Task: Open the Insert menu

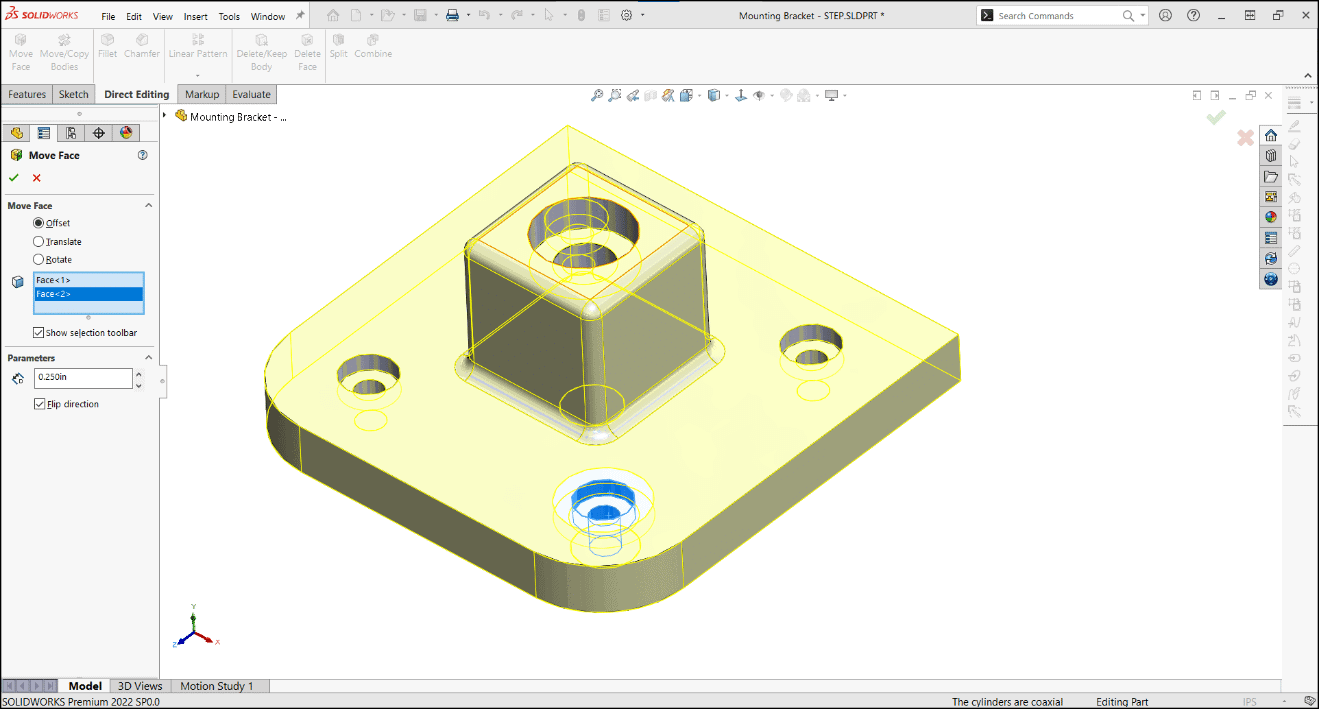Action: 195,16
